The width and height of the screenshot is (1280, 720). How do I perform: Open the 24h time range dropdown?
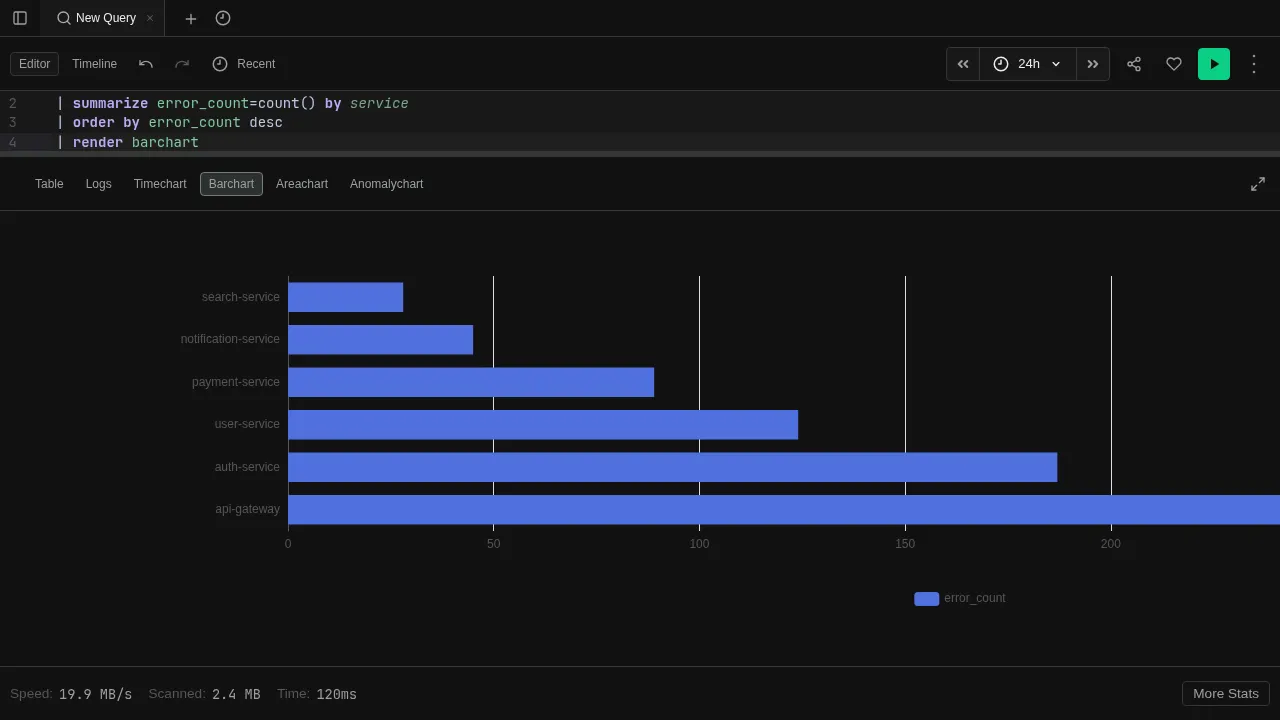click(x=1027, y=64)
